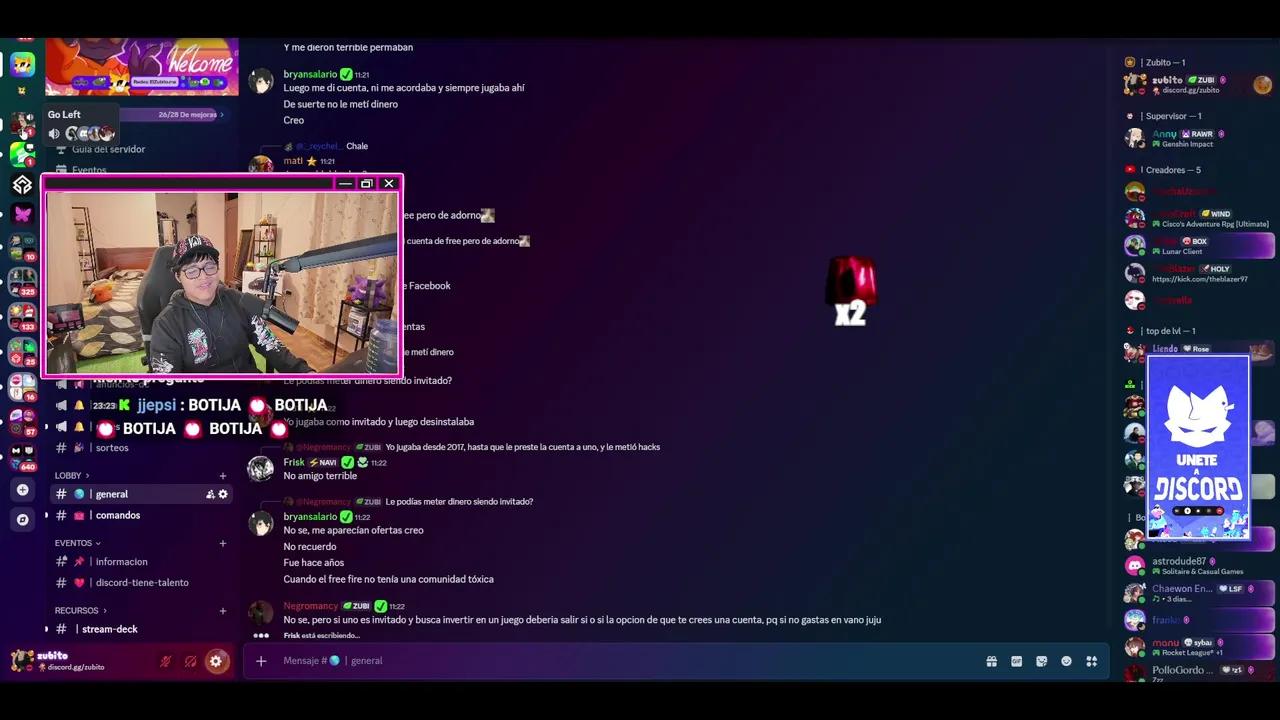The image size is (1280, 720).
Task: Click the message 'Fue hace años'
Action: (x=314, y=563)
